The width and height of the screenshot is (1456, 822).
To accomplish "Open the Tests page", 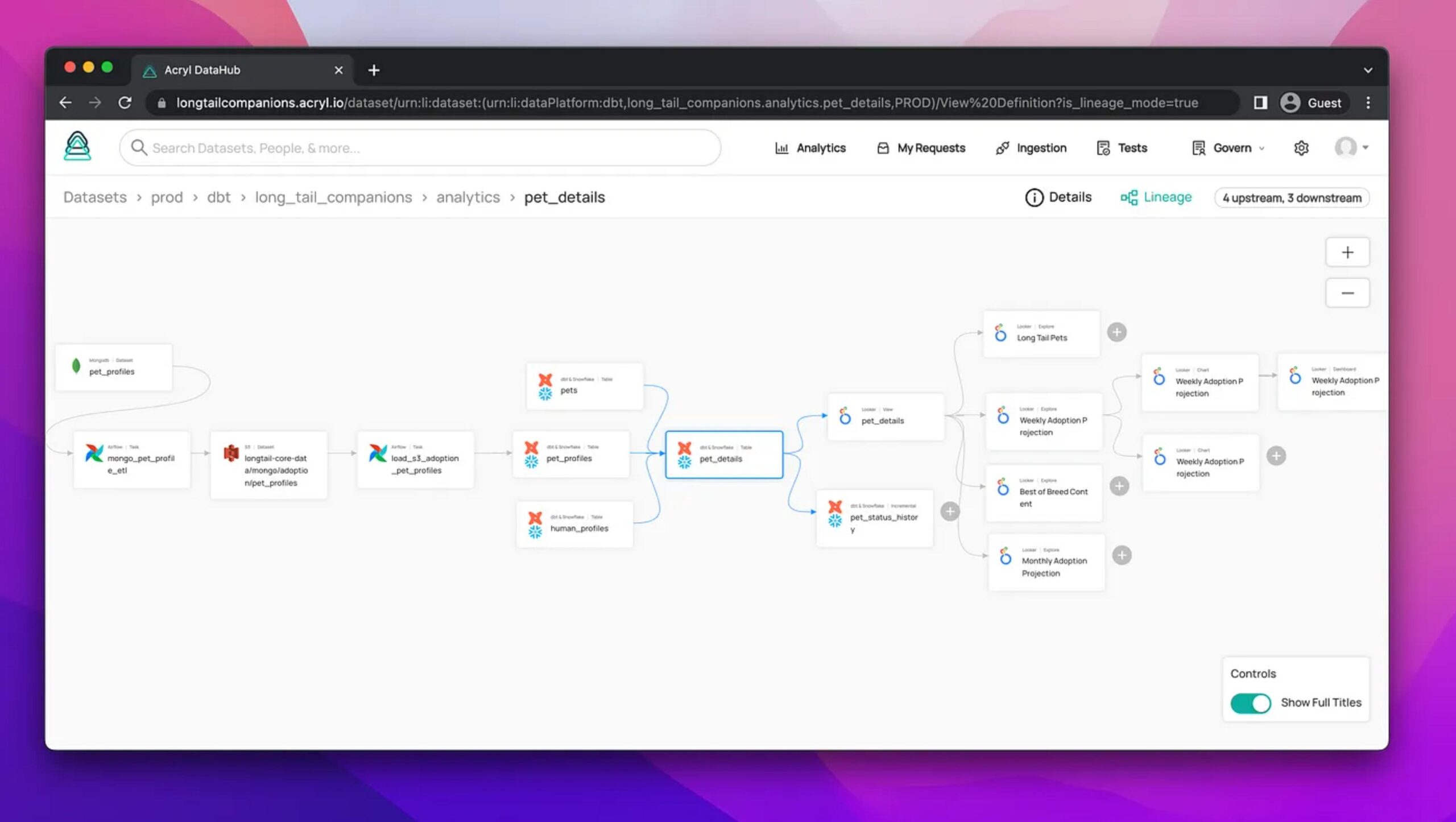I will [1122, 148].
